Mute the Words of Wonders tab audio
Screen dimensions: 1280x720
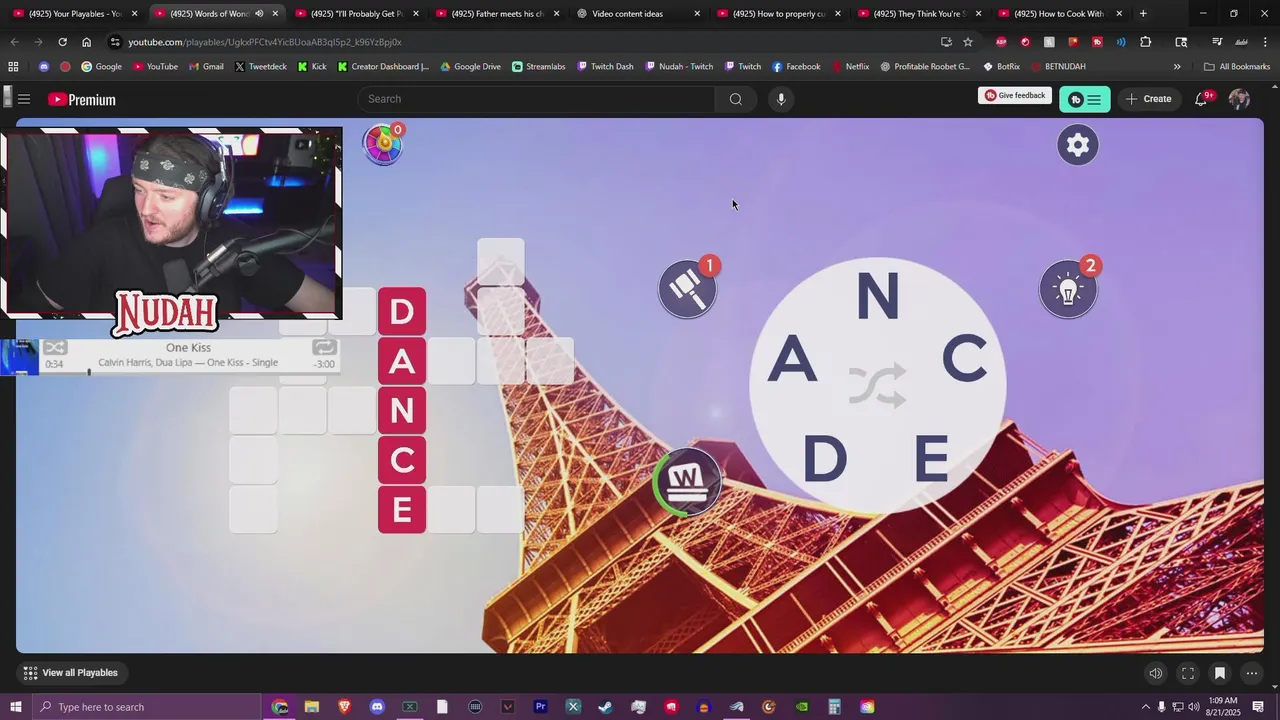(x=259, y=14)
